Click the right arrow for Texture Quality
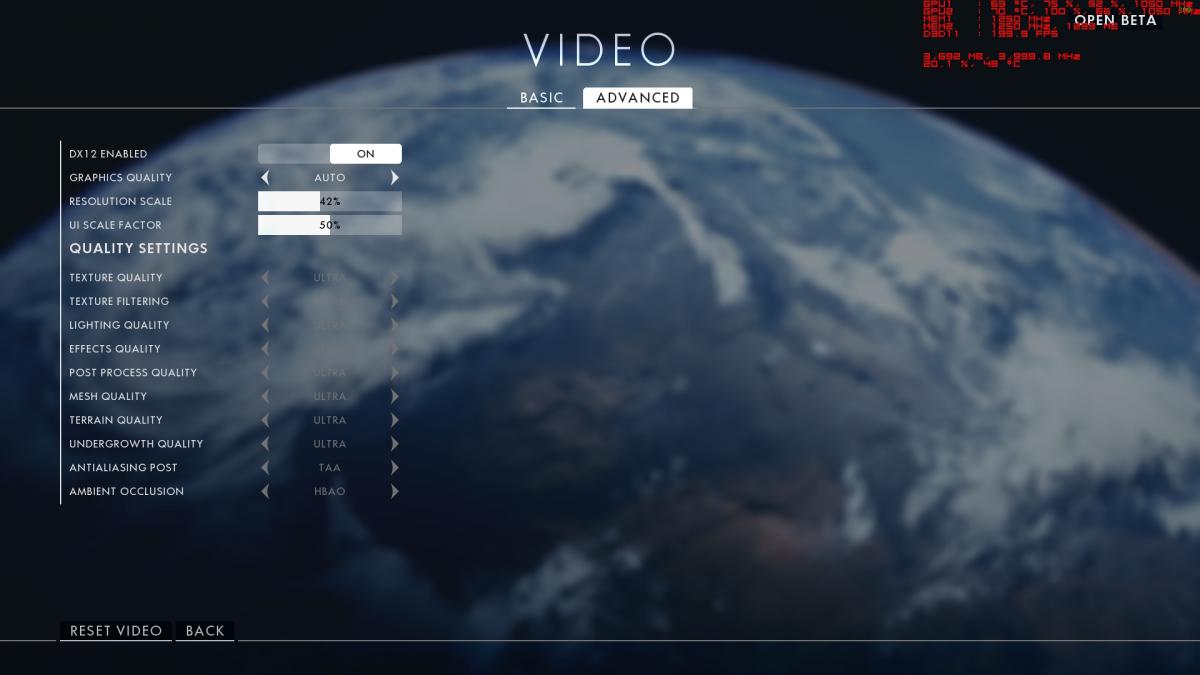This screenshot has height=675, width=1200. tap(395, 277)
